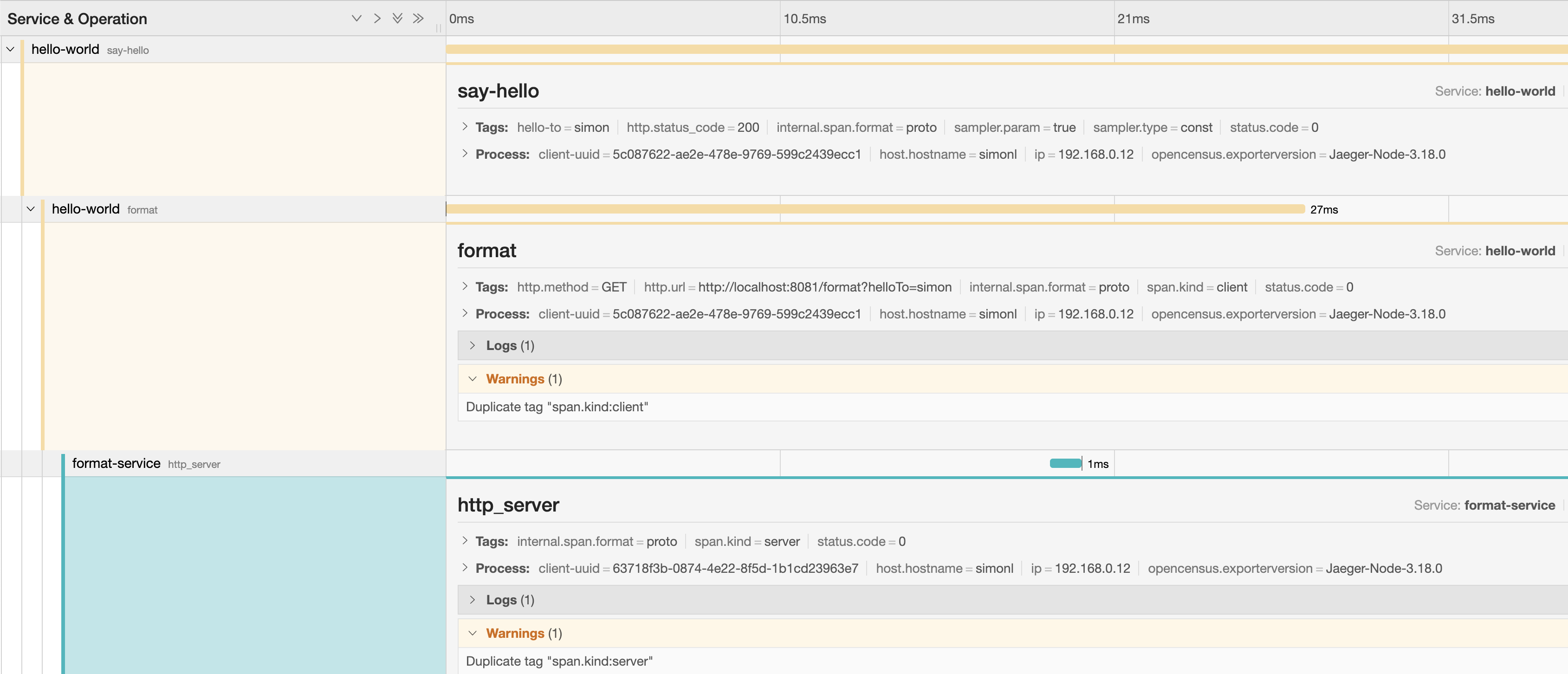Collapse the format span's children
Viewport: 1568px width, 674px height.
[x=31, y=209]
